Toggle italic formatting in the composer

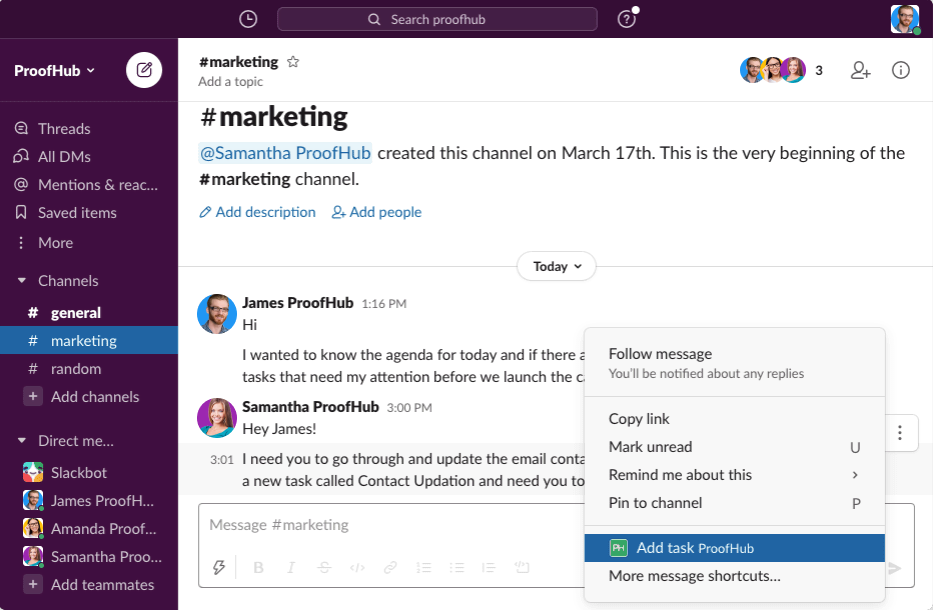coord(291,567)
